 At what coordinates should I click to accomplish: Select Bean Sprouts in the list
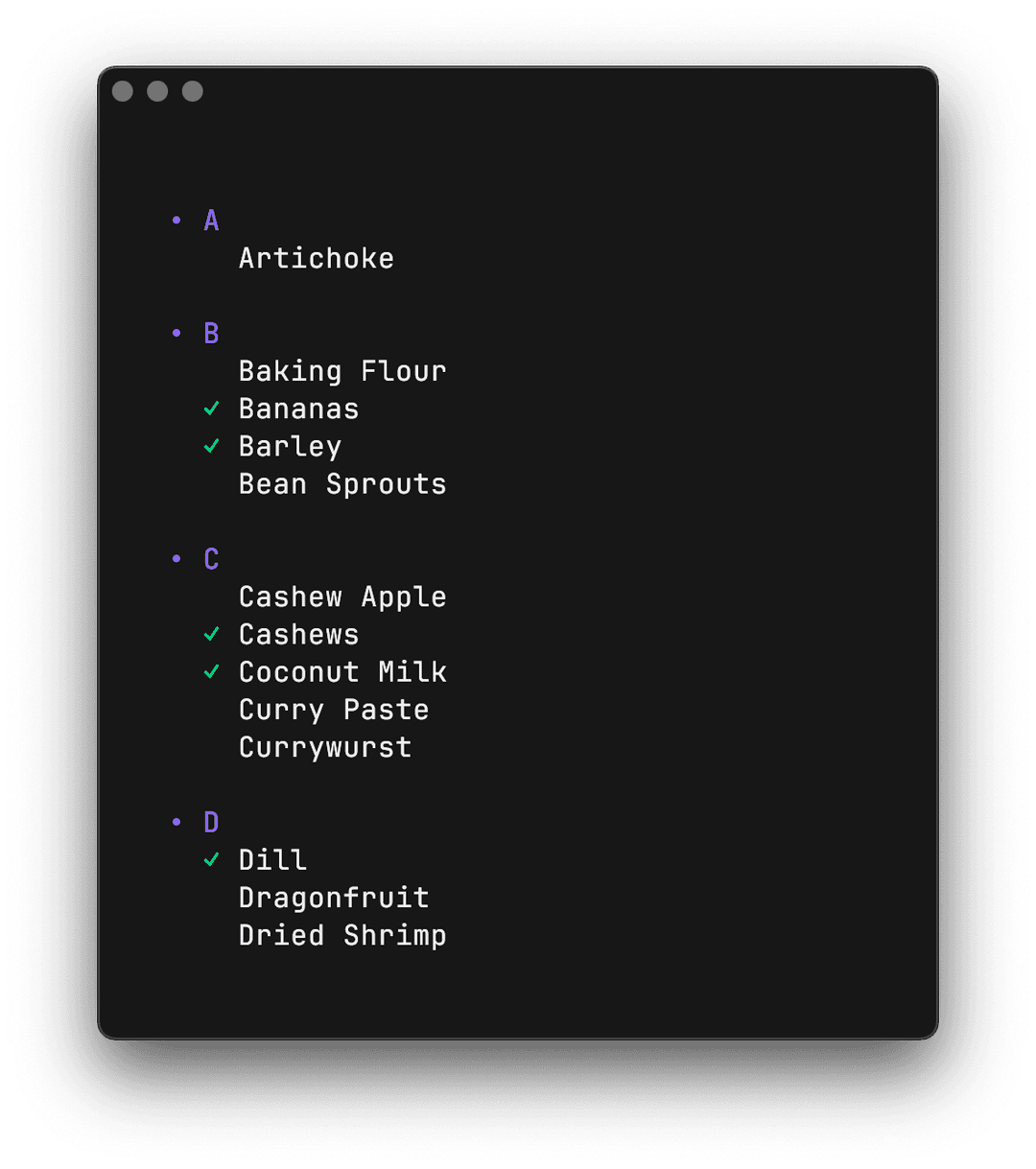pos(342,484)
